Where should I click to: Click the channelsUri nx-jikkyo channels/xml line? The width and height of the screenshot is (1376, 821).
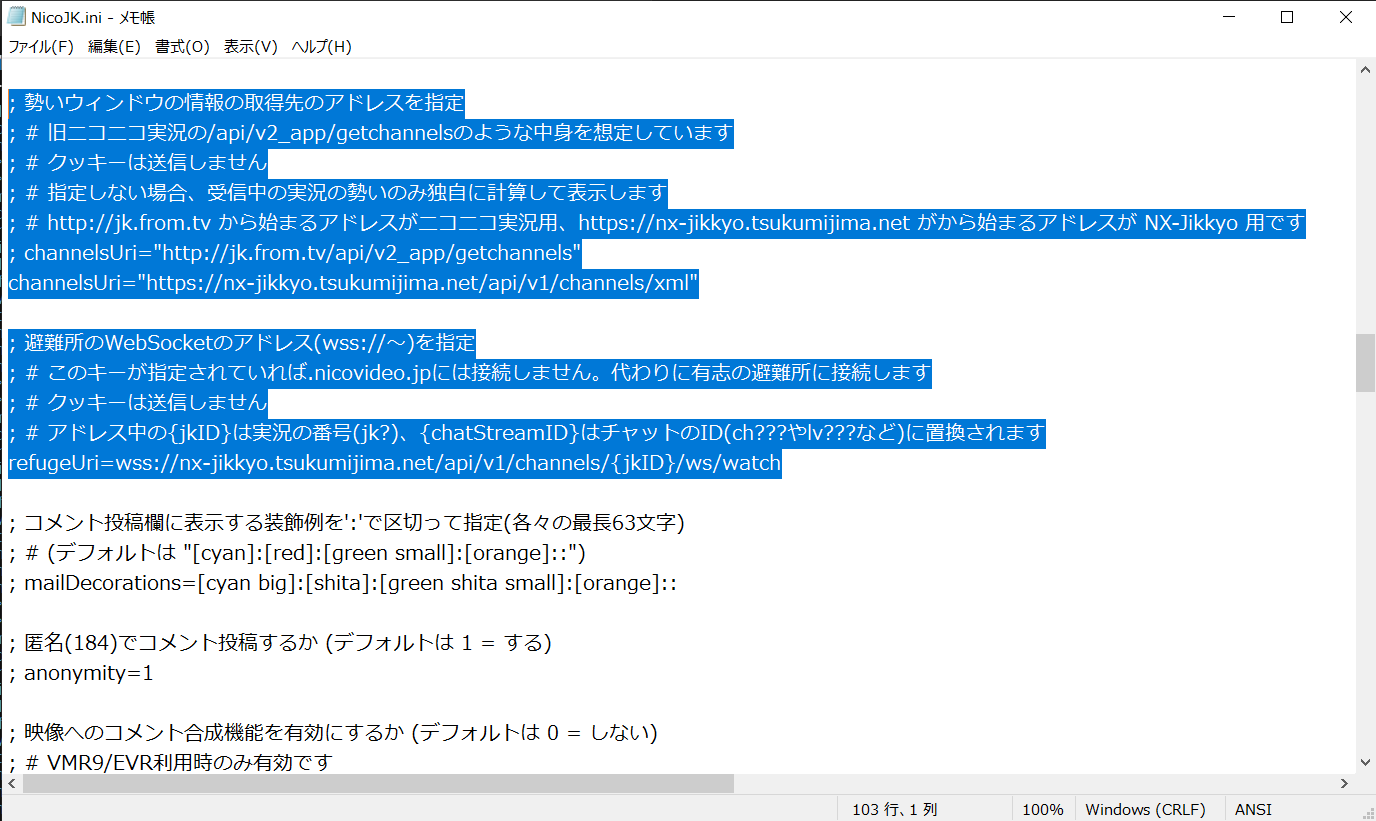pos(353,282)
